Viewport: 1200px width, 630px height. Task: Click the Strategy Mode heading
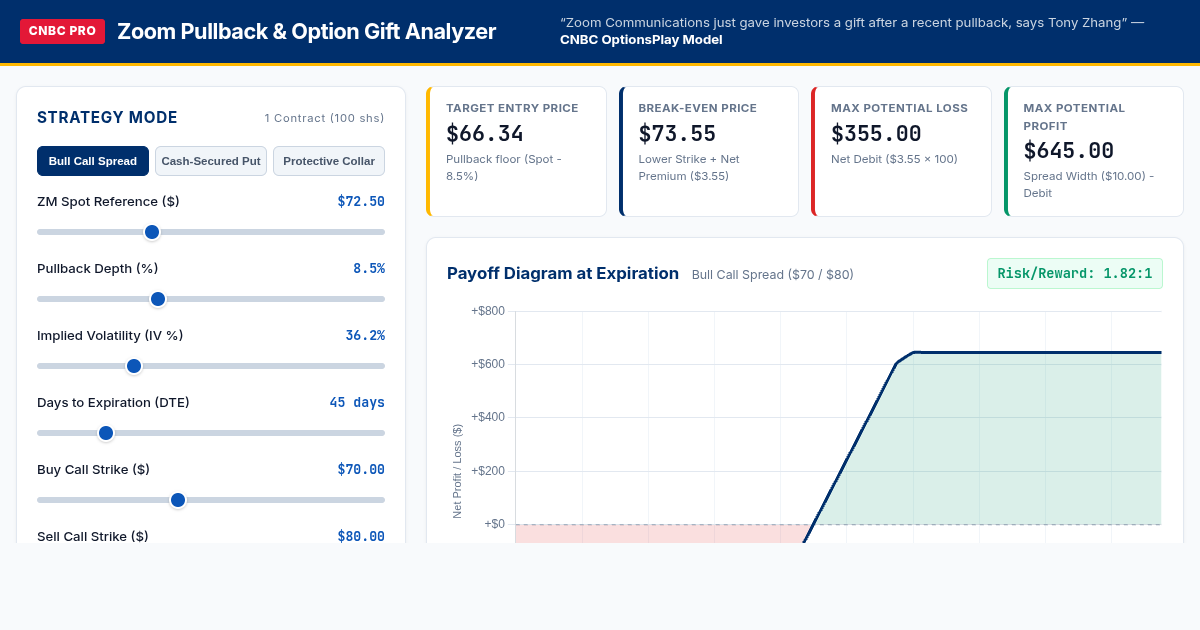(107, 117)
